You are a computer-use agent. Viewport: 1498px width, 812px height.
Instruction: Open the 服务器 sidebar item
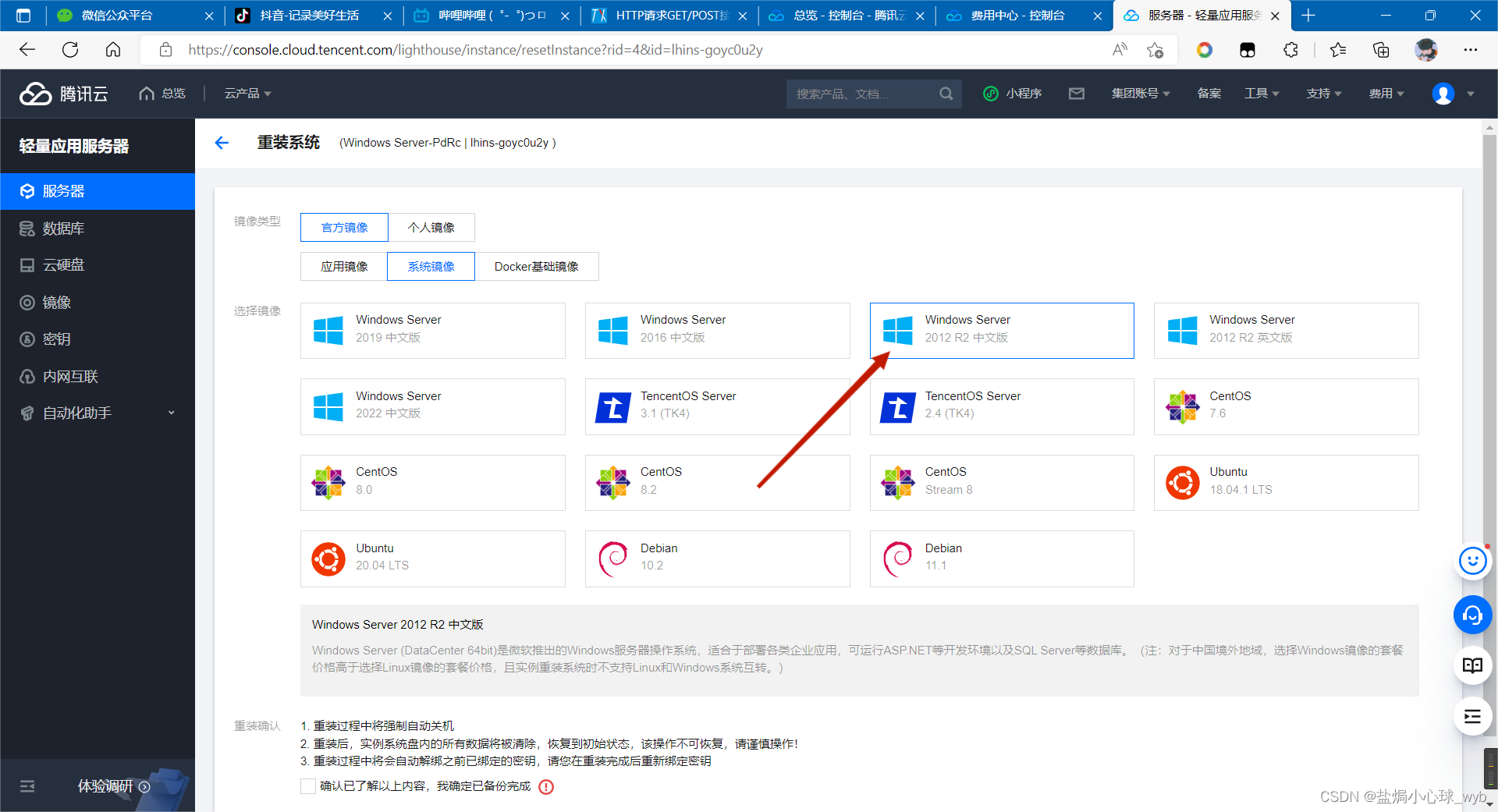click(x=98, y=191)
